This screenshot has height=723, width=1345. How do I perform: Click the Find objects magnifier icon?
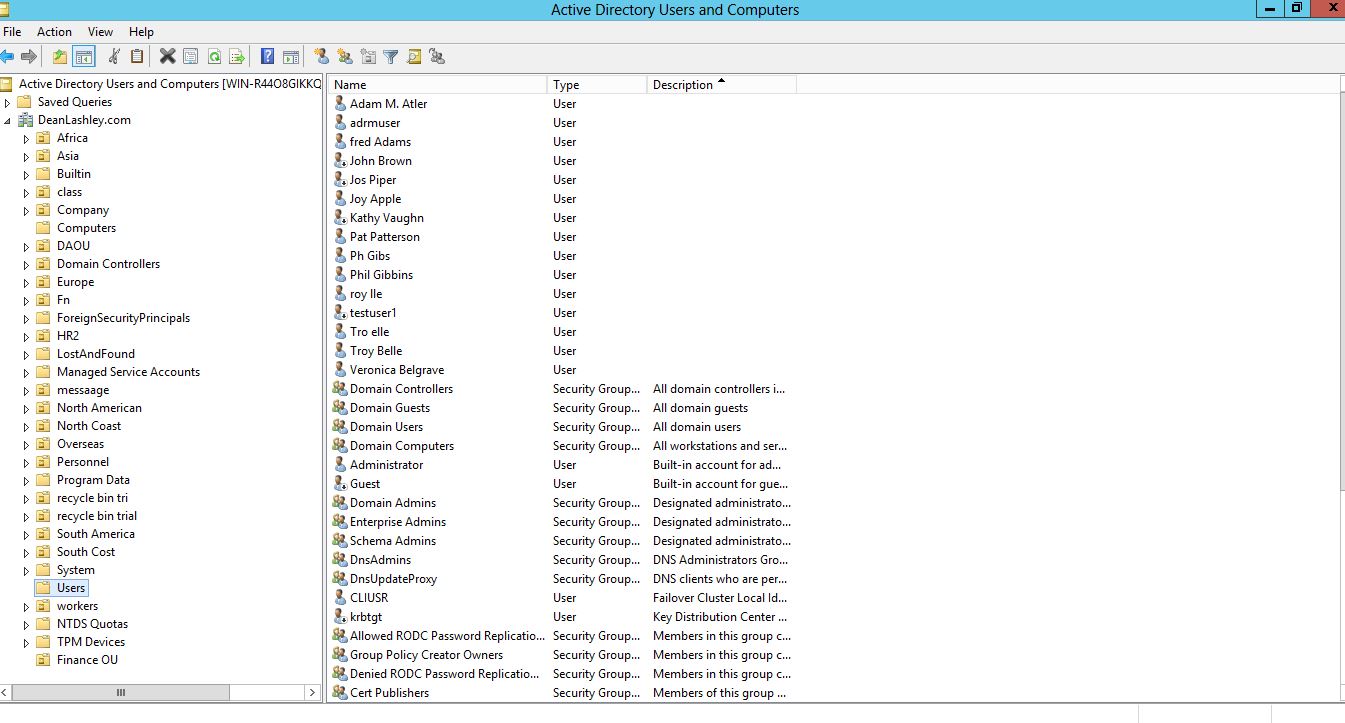point(414,57)
